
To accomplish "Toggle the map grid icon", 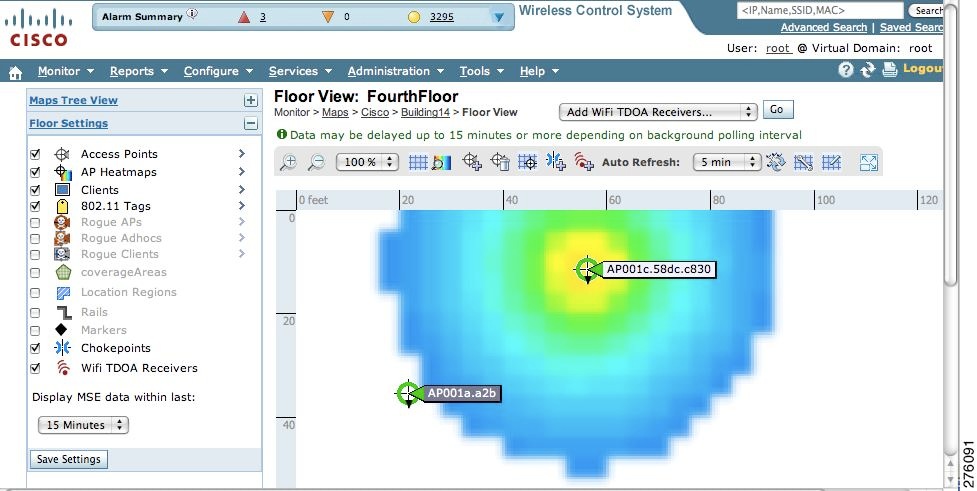I will coord(418,163).
